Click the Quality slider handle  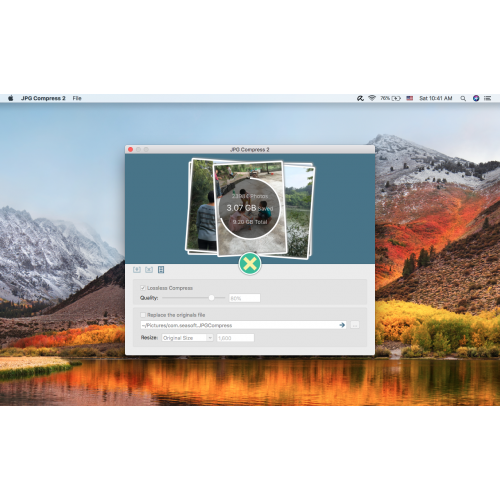[x=211, y=298]
